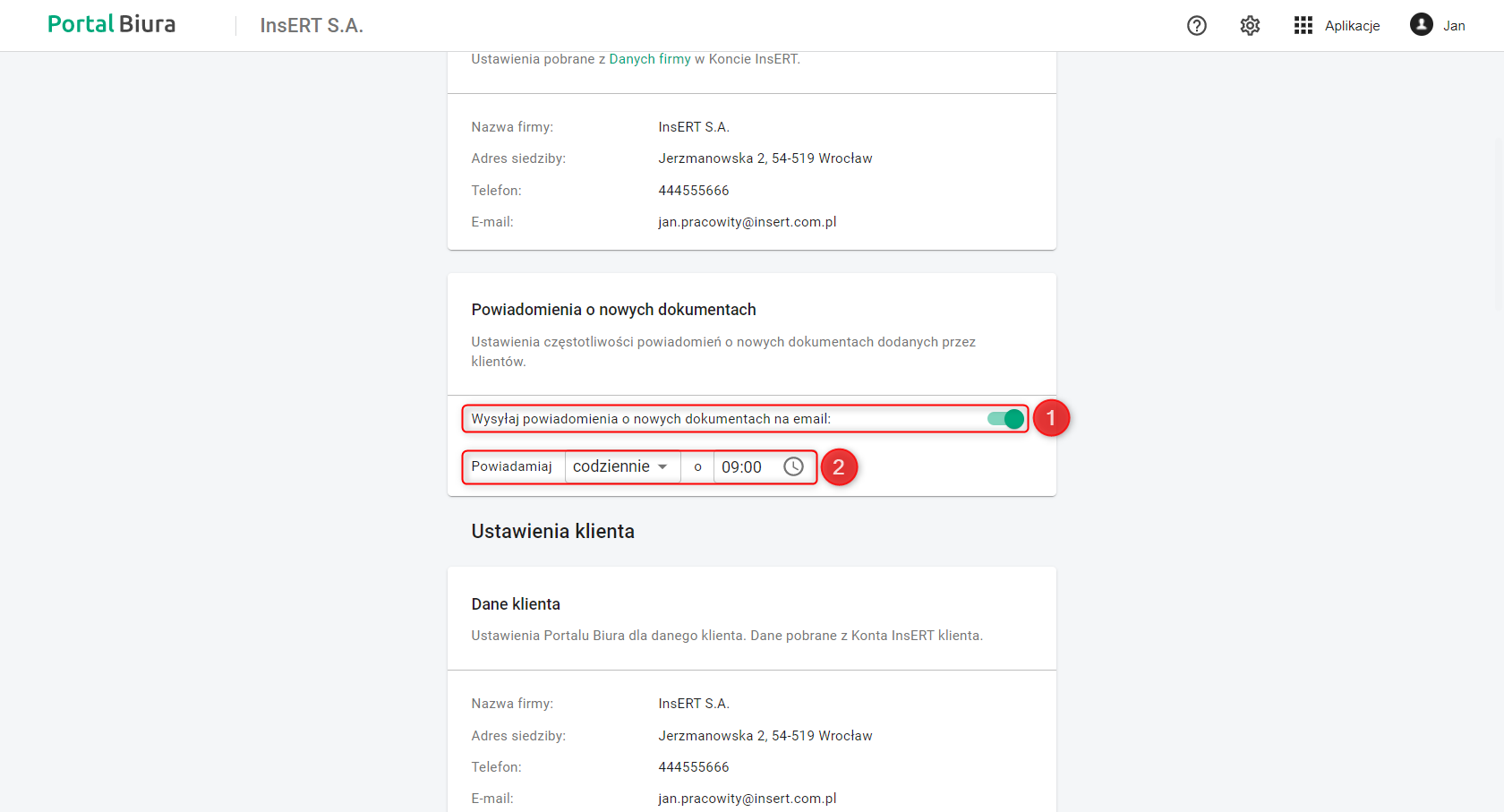Click the clock icon in time field
Screen dimensions: 1504x812
pos(793,466)
